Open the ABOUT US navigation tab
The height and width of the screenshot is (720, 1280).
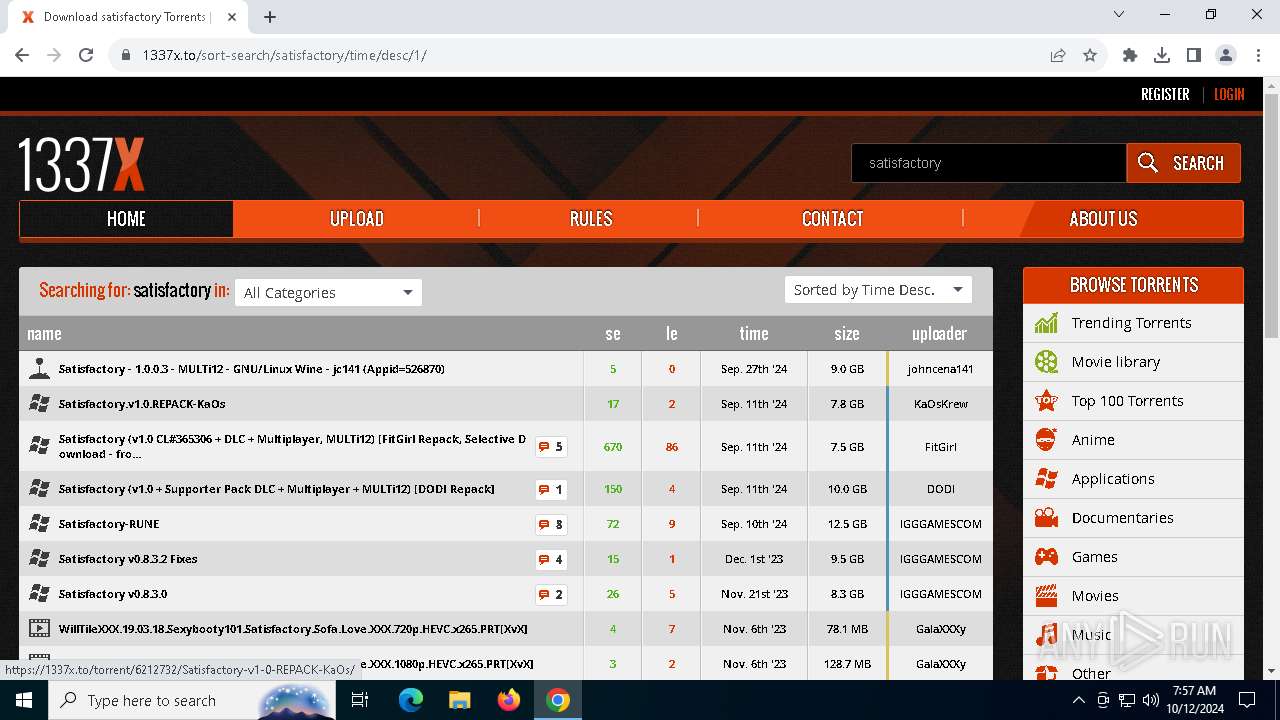(1103, 219)
